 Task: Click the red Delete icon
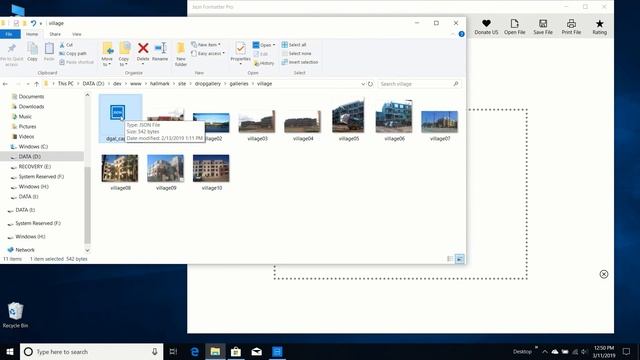143,48
